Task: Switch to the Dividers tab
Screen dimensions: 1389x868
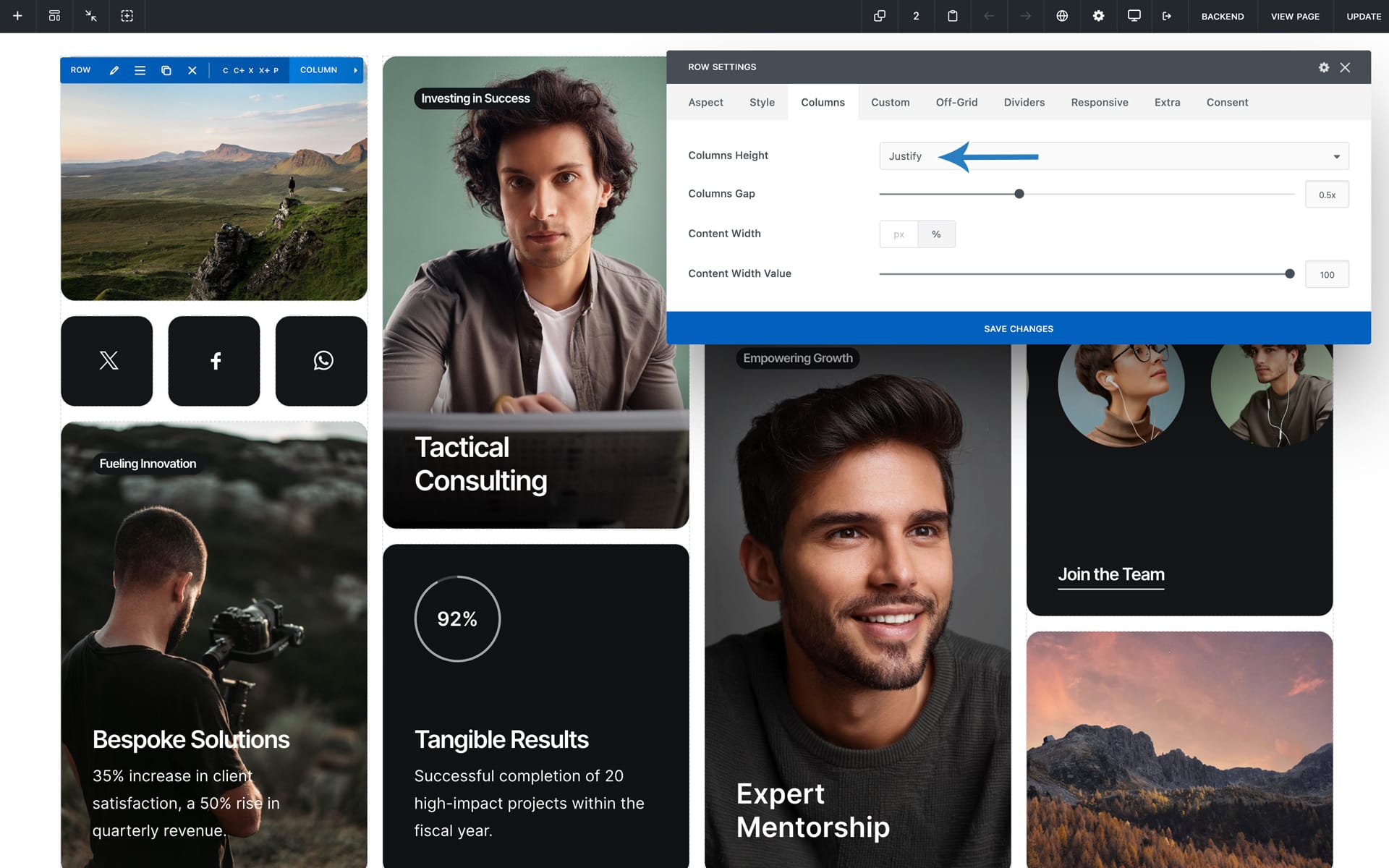Action: coord(1024,102)
